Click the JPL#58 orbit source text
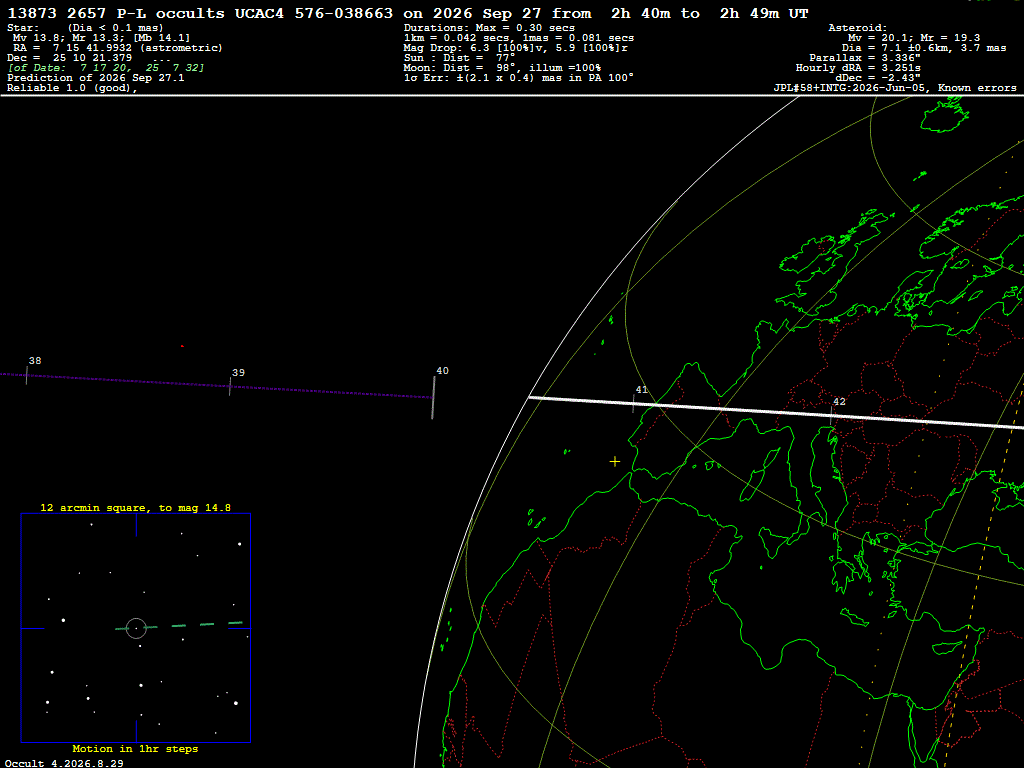The image size is (1024, 768). coord(895,88)
